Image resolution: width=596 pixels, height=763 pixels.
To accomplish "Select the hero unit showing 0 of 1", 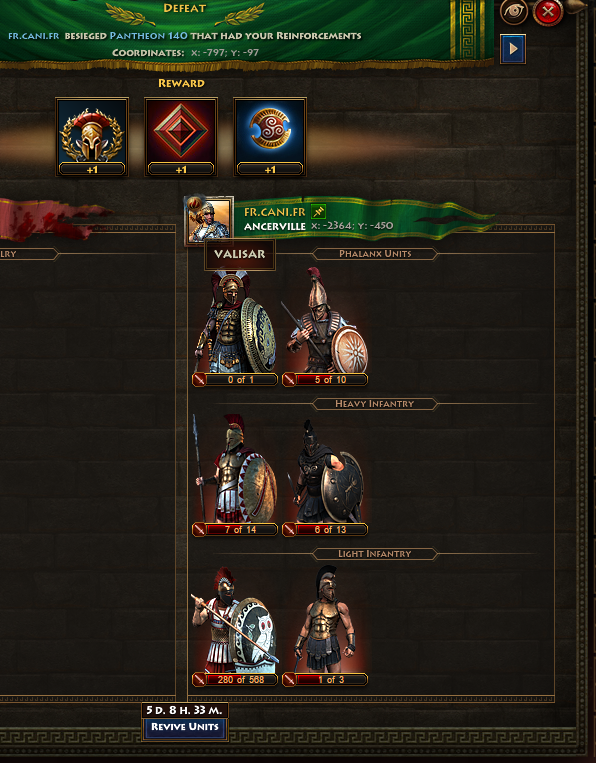I will point(235,328).
